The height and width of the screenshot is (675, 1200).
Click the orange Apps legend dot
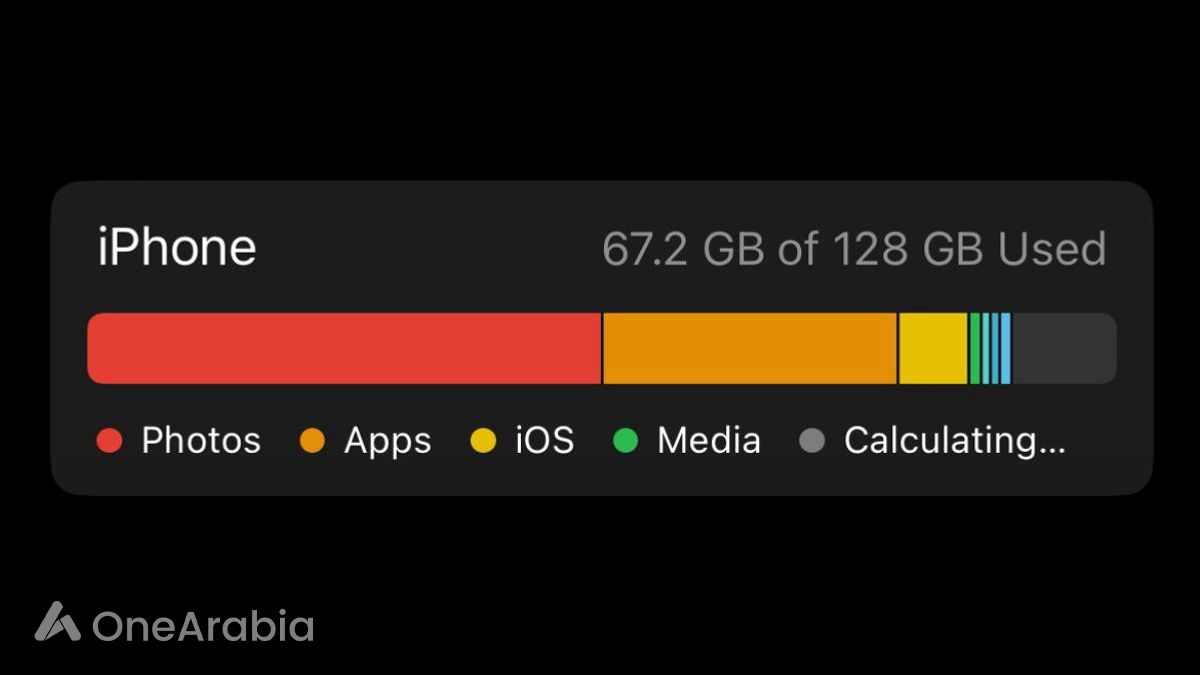[x=313, y=441]
